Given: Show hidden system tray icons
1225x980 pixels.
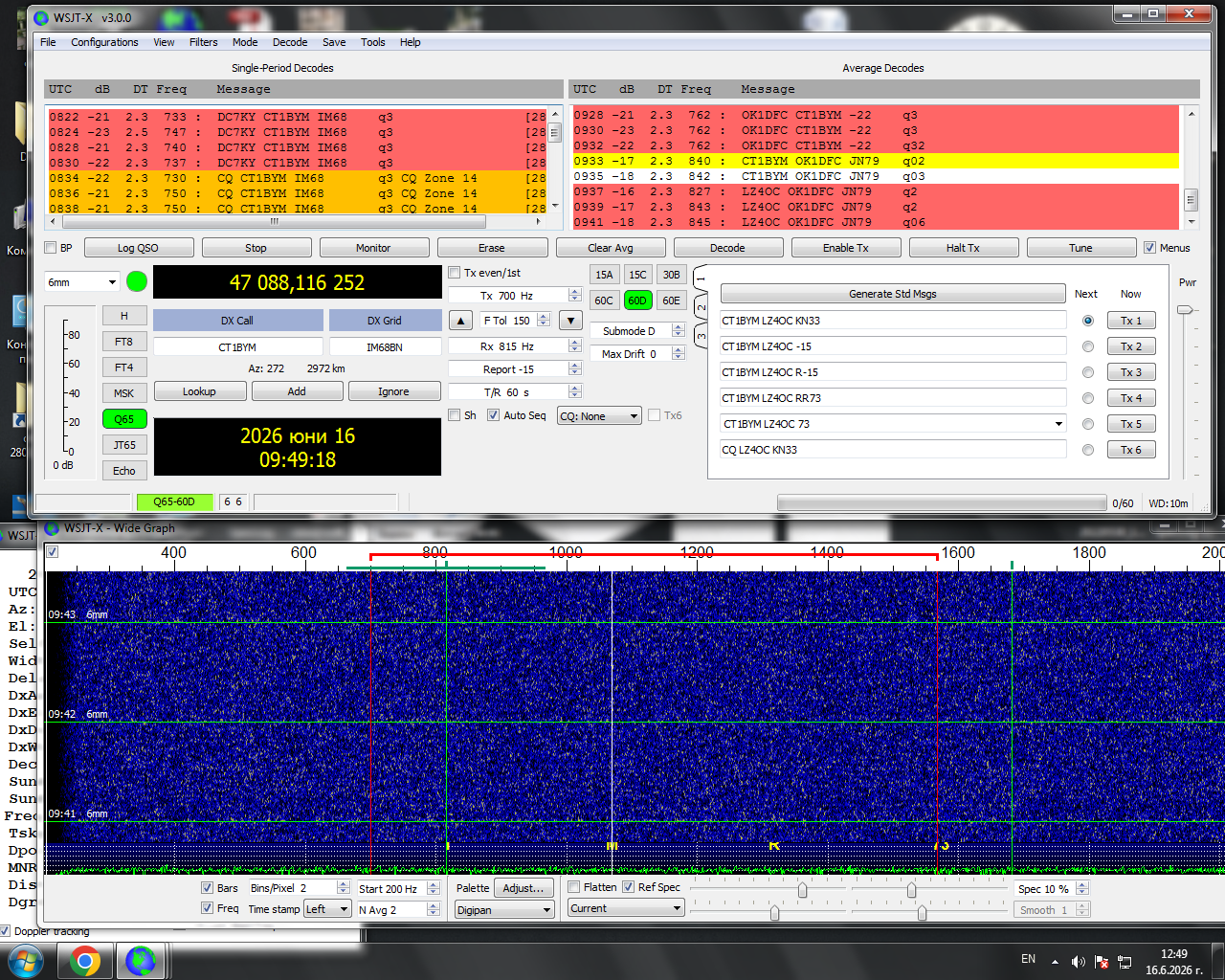Looking at the screenshot, I should click(1055, 962).
